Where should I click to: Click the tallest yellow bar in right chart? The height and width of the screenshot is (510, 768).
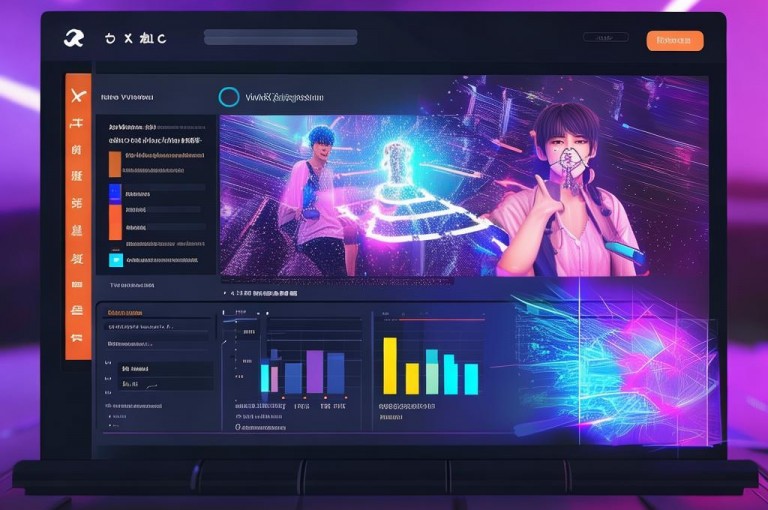tap(390, 365)
